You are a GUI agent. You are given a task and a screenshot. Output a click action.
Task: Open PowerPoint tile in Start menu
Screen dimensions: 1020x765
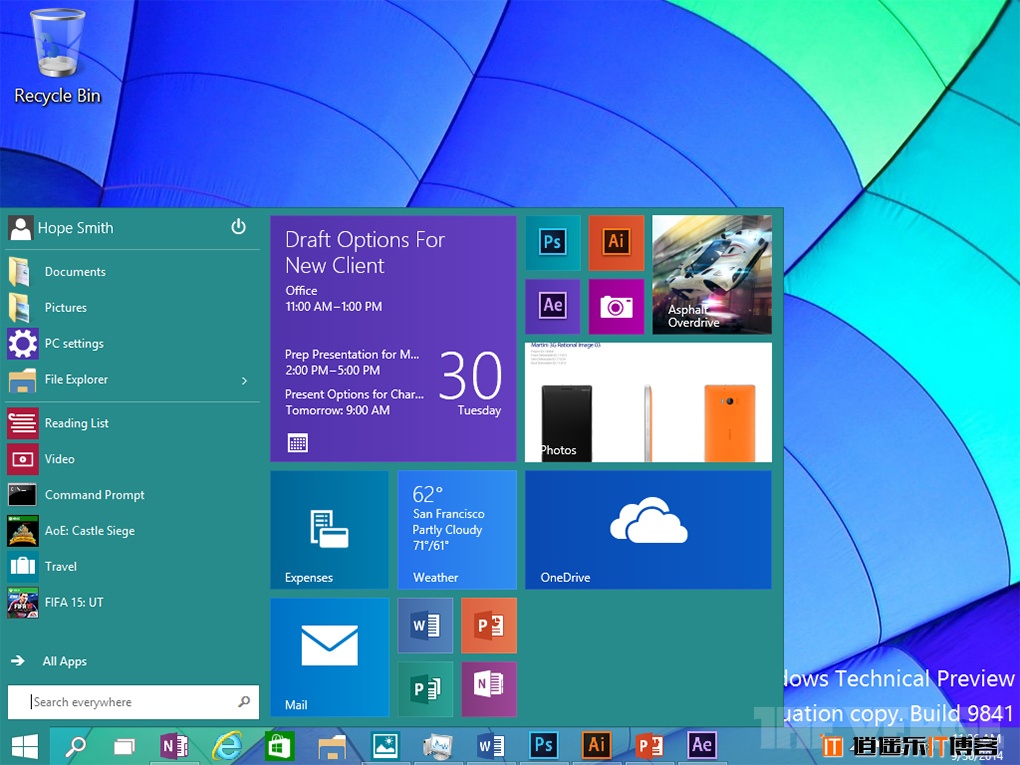(x=489, y=626)
